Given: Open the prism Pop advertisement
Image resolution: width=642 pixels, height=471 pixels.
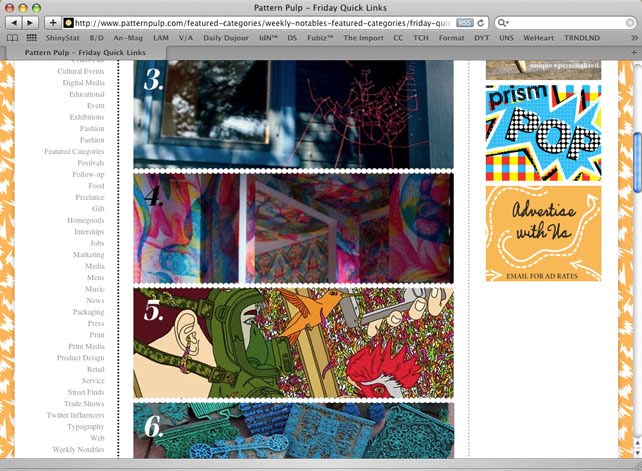Looking at the screenshot, I should 543,133.
